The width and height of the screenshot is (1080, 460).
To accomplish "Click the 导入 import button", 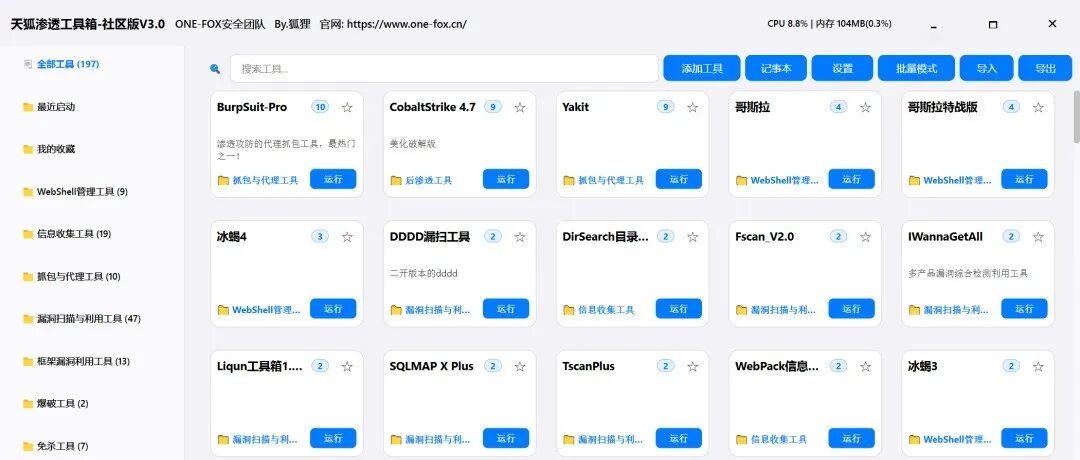I will tap(986, 68).
